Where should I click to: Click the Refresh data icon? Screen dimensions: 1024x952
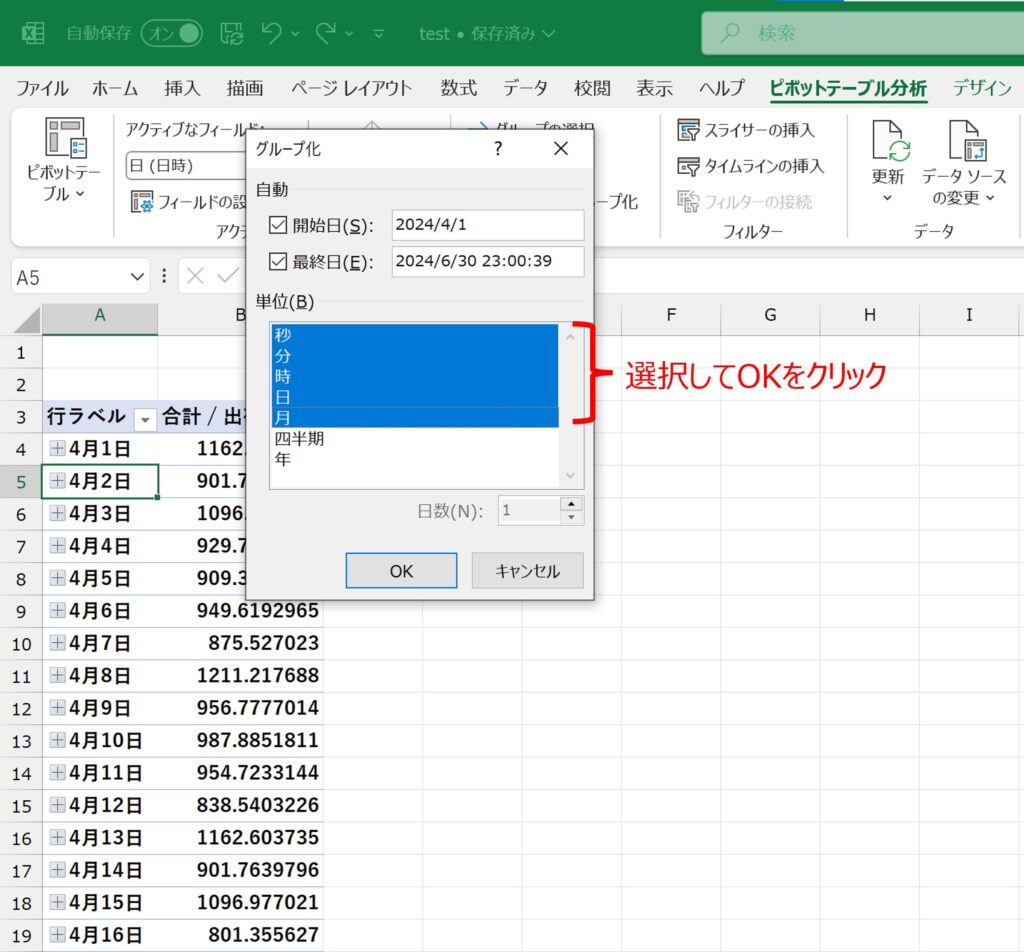[890, 142]
